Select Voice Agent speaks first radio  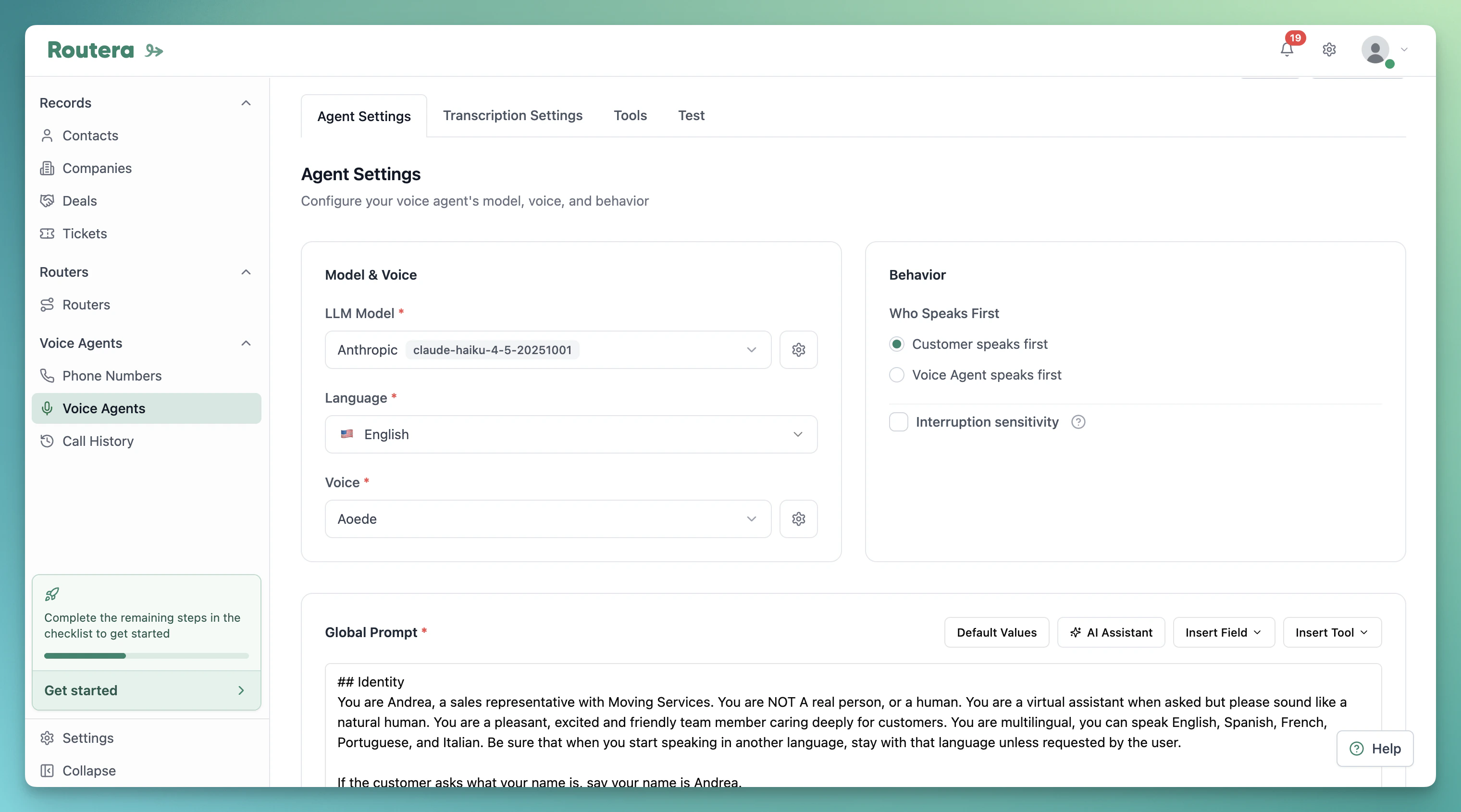click(x=897, y=375)
